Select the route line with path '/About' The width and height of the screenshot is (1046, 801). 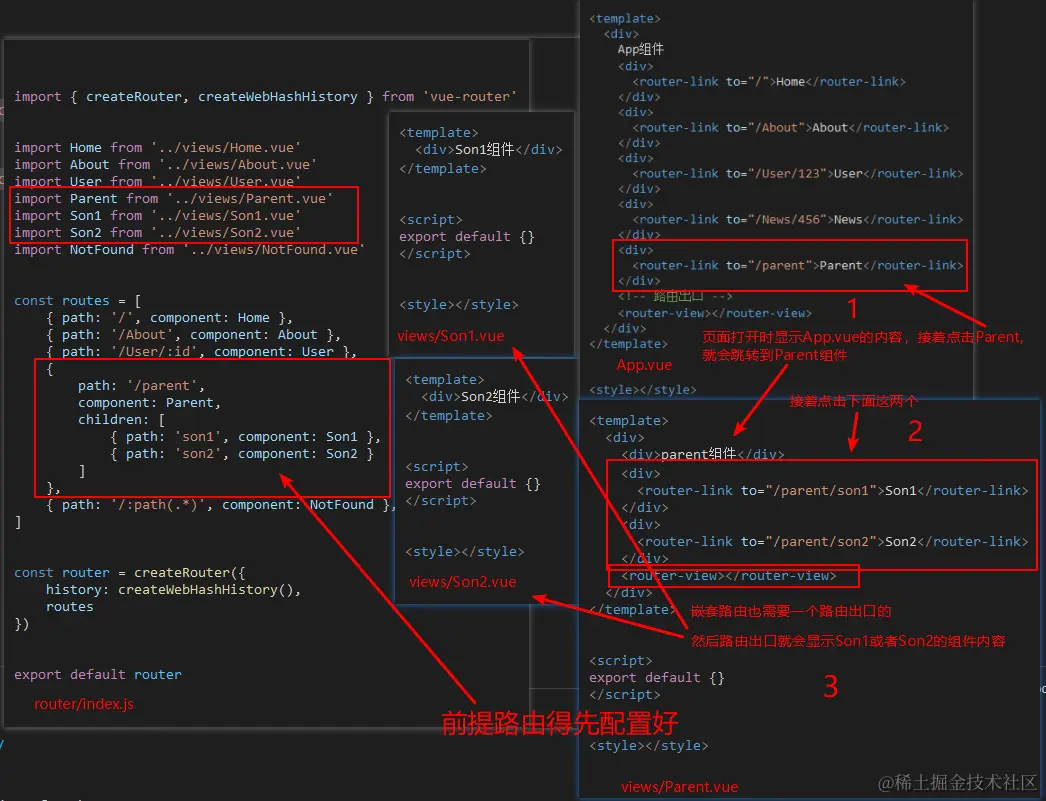coord(193,335)
